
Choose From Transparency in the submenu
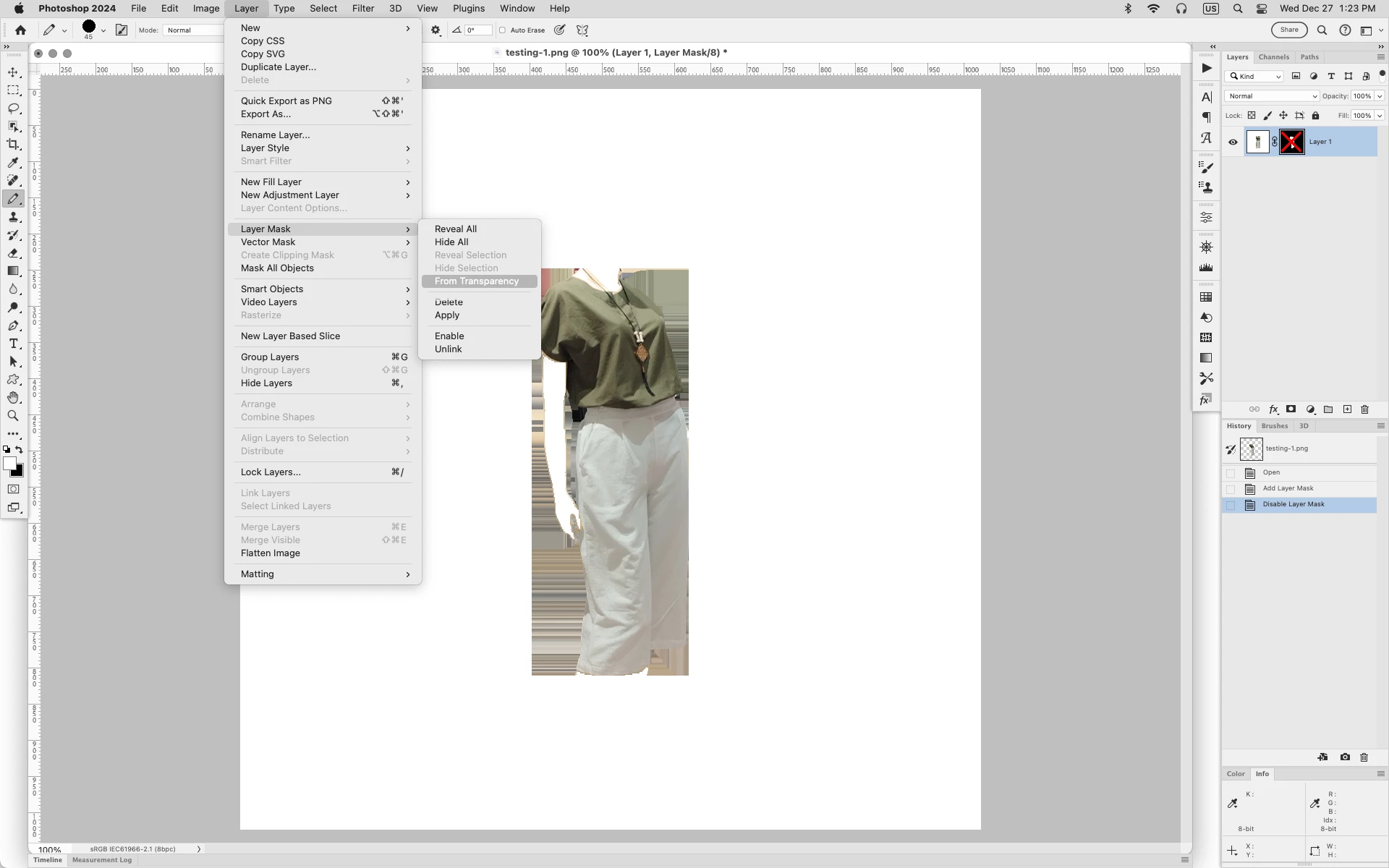[476, 281]
